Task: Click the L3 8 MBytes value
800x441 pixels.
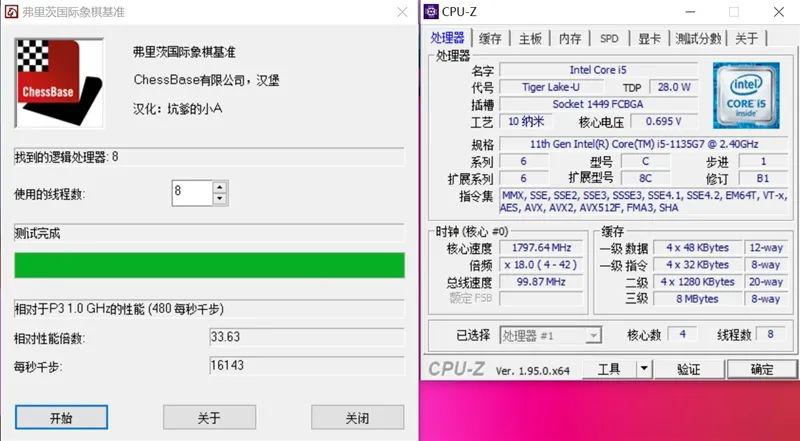Action: pyautogui.click(x=697, y=299)
